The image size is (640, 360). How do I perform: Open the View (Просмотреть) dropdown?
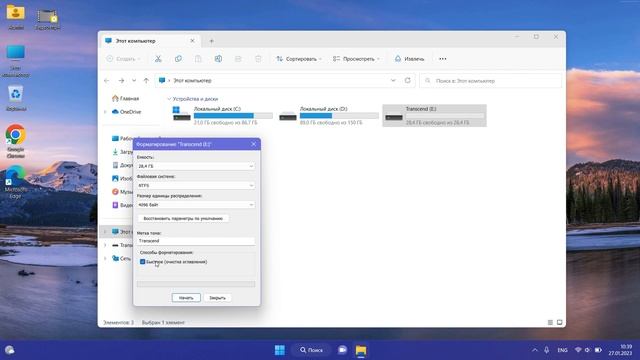click(356, 59)
